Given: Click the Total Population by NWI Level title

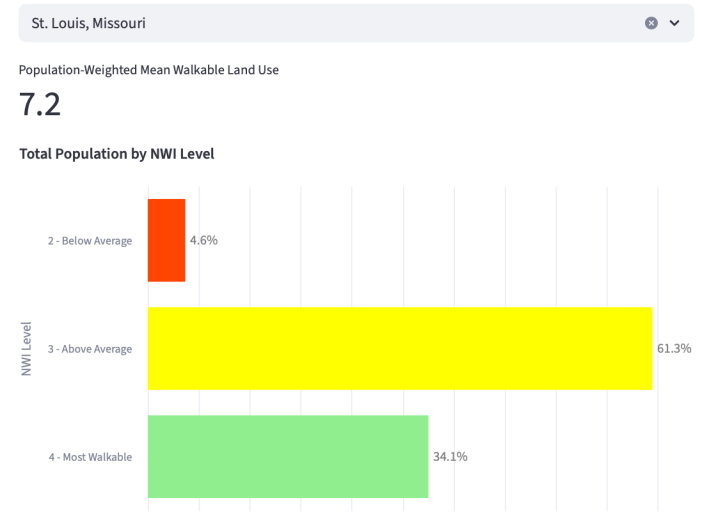Looking at the screenshot, I should pyautogui.click(x=116, y=154).
